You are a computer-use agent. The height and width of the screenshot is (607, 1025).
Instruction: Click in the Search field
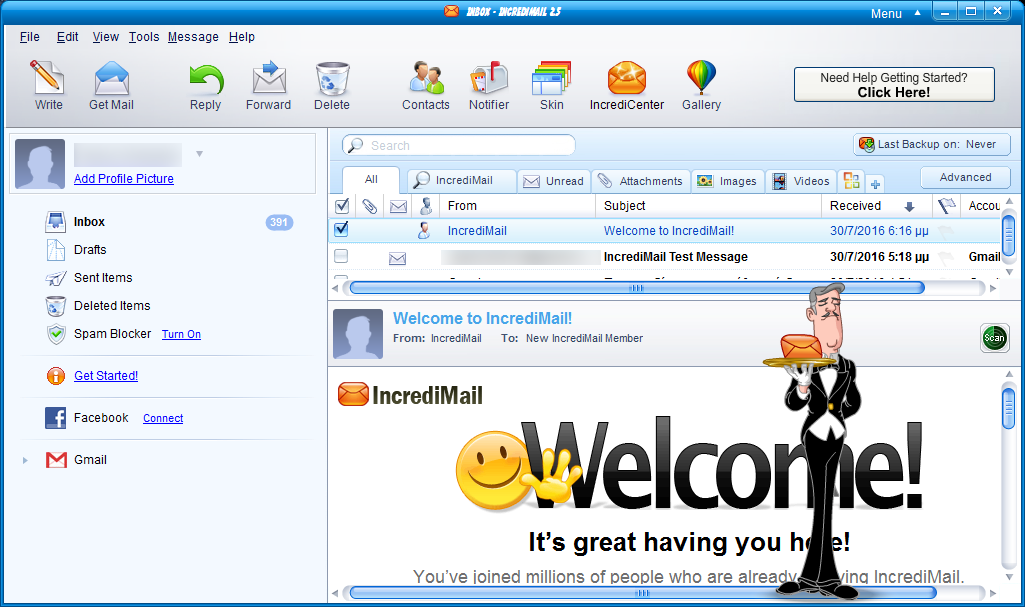pos(459,146)
